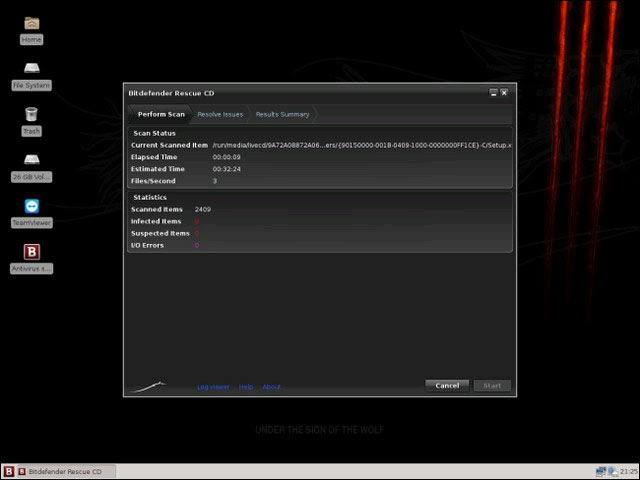Switch to the Results Summary tab
640x480 pixels.
(x=282, y=115)
